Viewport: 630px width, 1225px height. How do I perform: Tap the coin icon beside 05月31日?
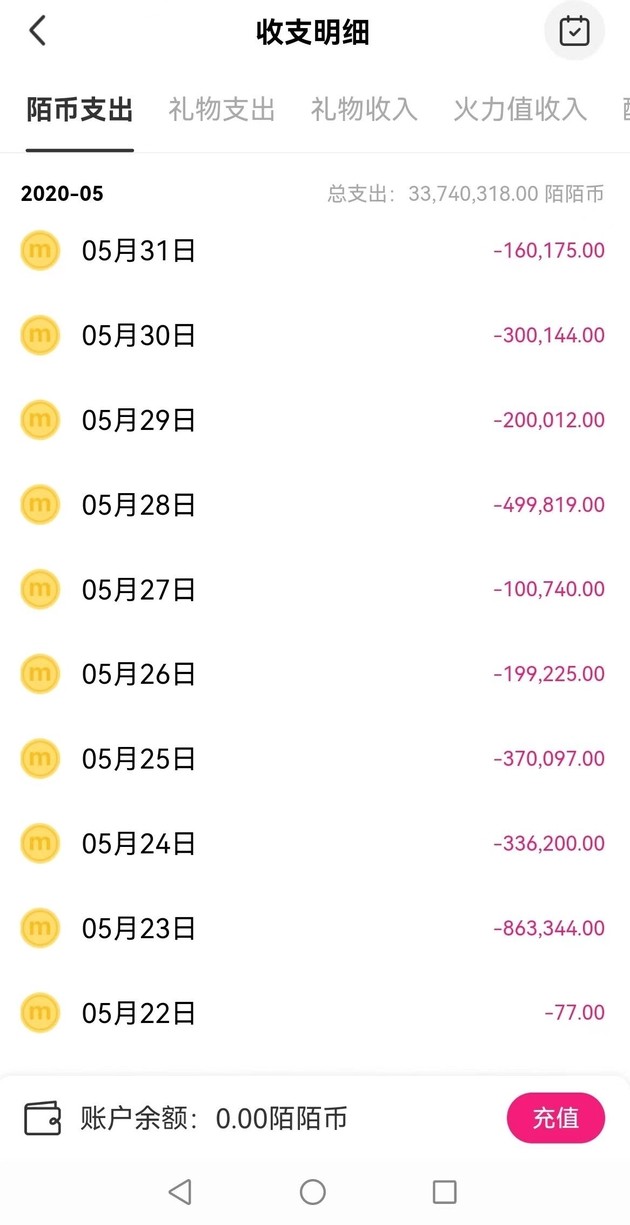click(39, 250)
